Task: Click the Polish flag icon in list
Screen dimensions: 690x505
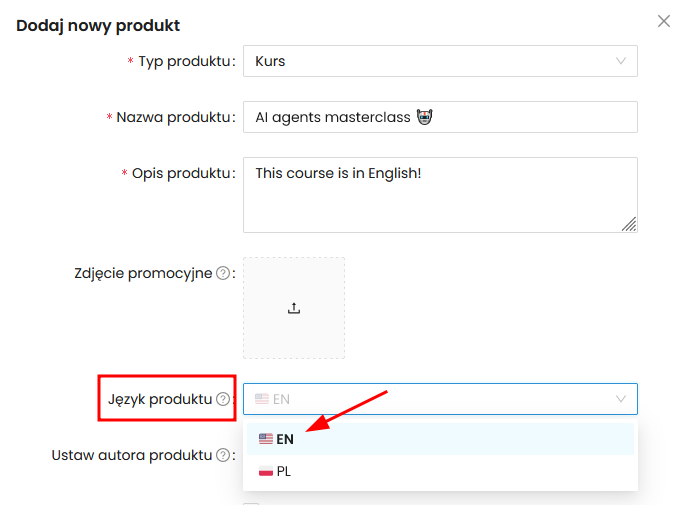Action: (x=265, y=471)
